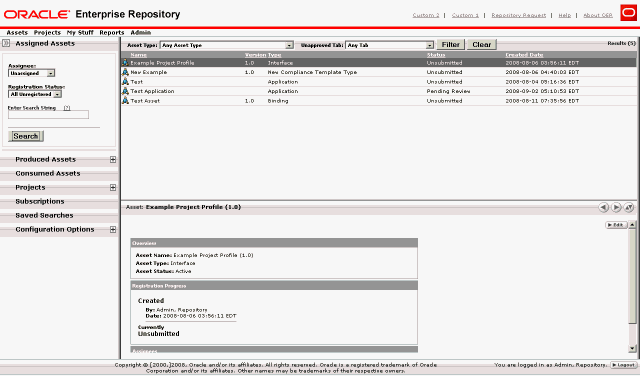Select the Test Application row
This screenshot has width=640, height=376.
(x=378, y=91)
